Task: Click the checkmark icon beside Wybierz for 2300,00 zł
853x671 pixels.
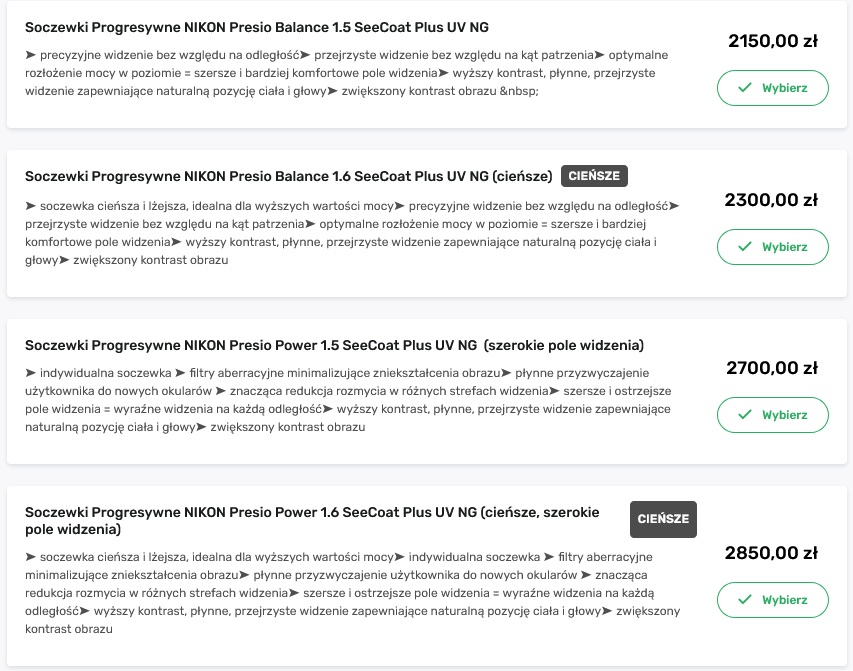Action: (745, 246)
